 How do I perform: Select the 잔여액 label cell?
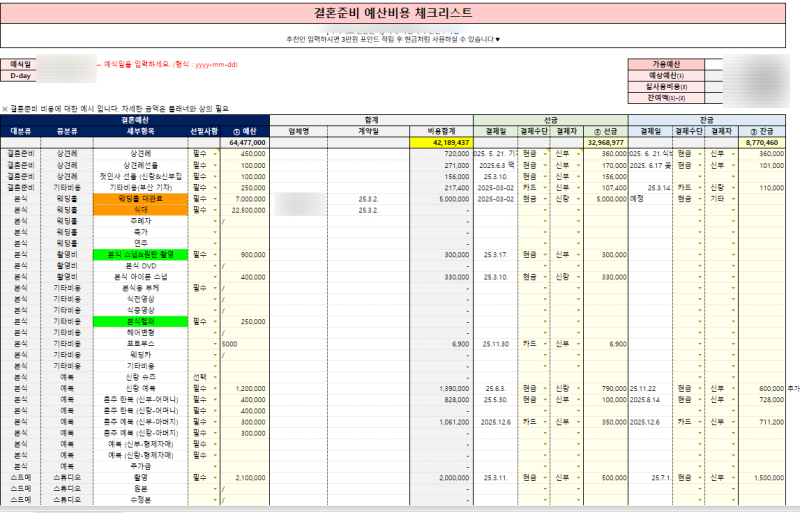pyautogui.click(x=666, y=98)
